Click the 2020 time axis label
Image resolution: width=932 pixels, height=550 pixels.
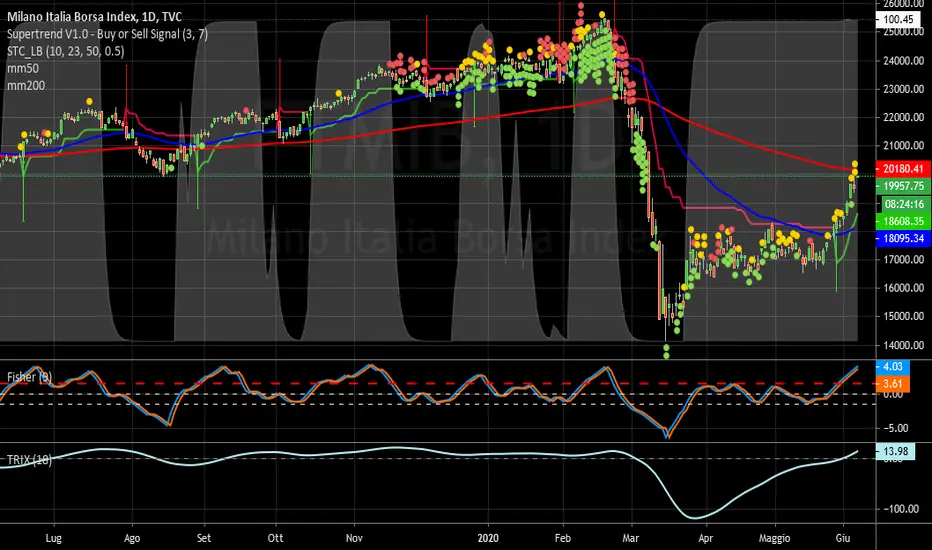tap(489, 538)
